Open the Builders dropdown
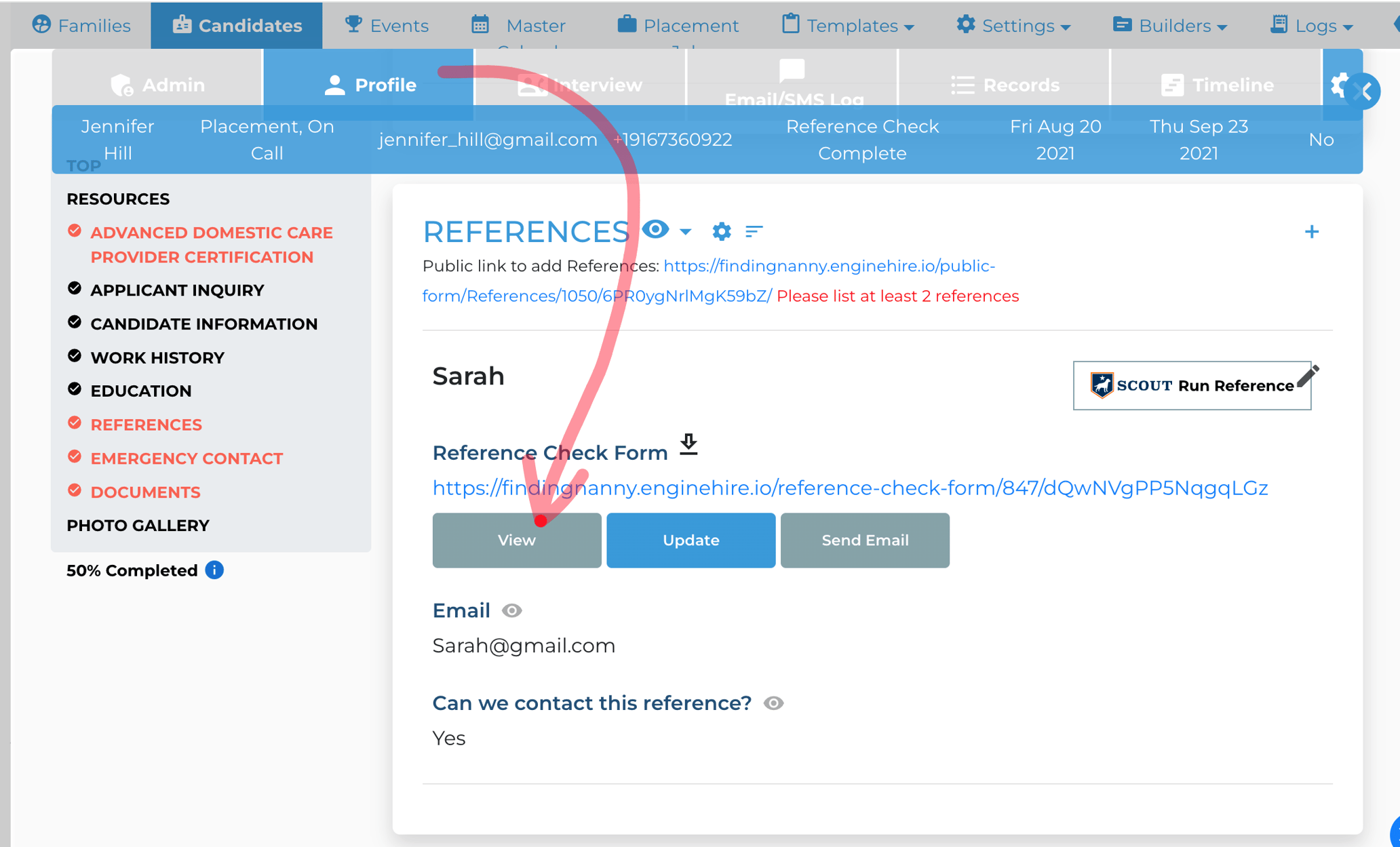The image size is (1400, 847). coord(1169,25)
